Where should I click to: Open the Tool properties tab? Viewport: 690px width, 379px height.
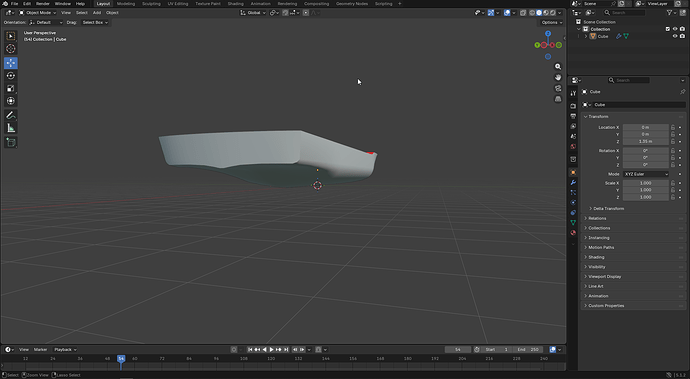[573, 93]
